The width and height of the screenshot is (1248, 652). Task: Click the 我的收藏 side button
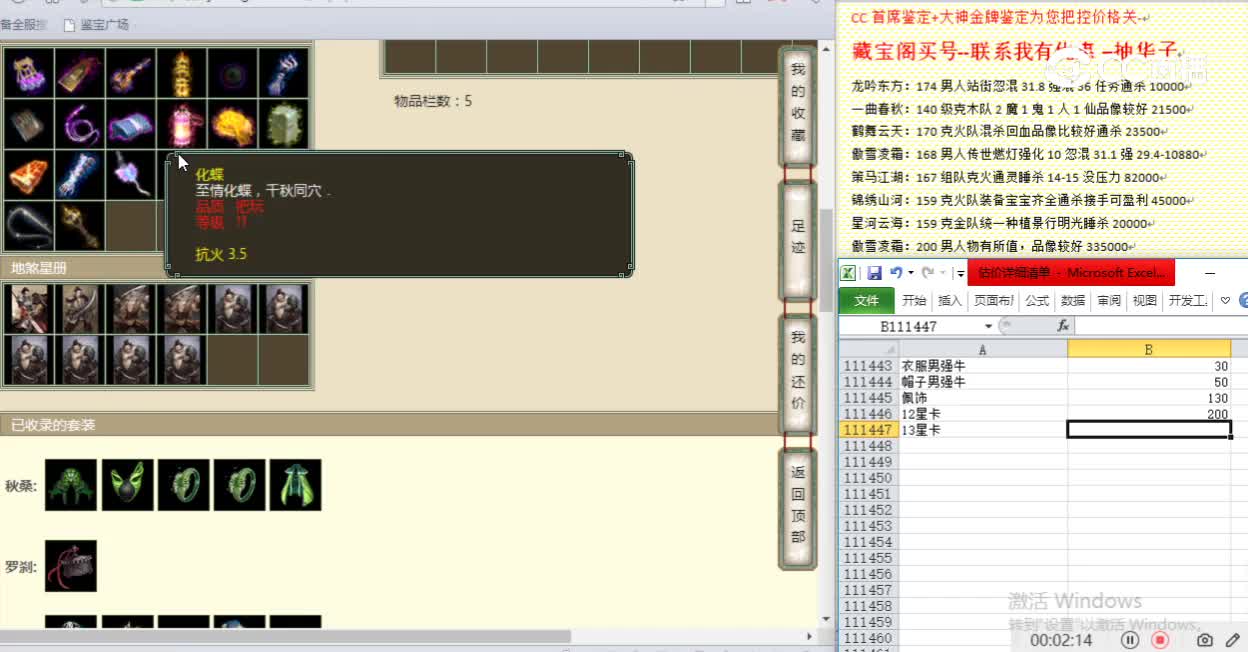tap(798, 103)
